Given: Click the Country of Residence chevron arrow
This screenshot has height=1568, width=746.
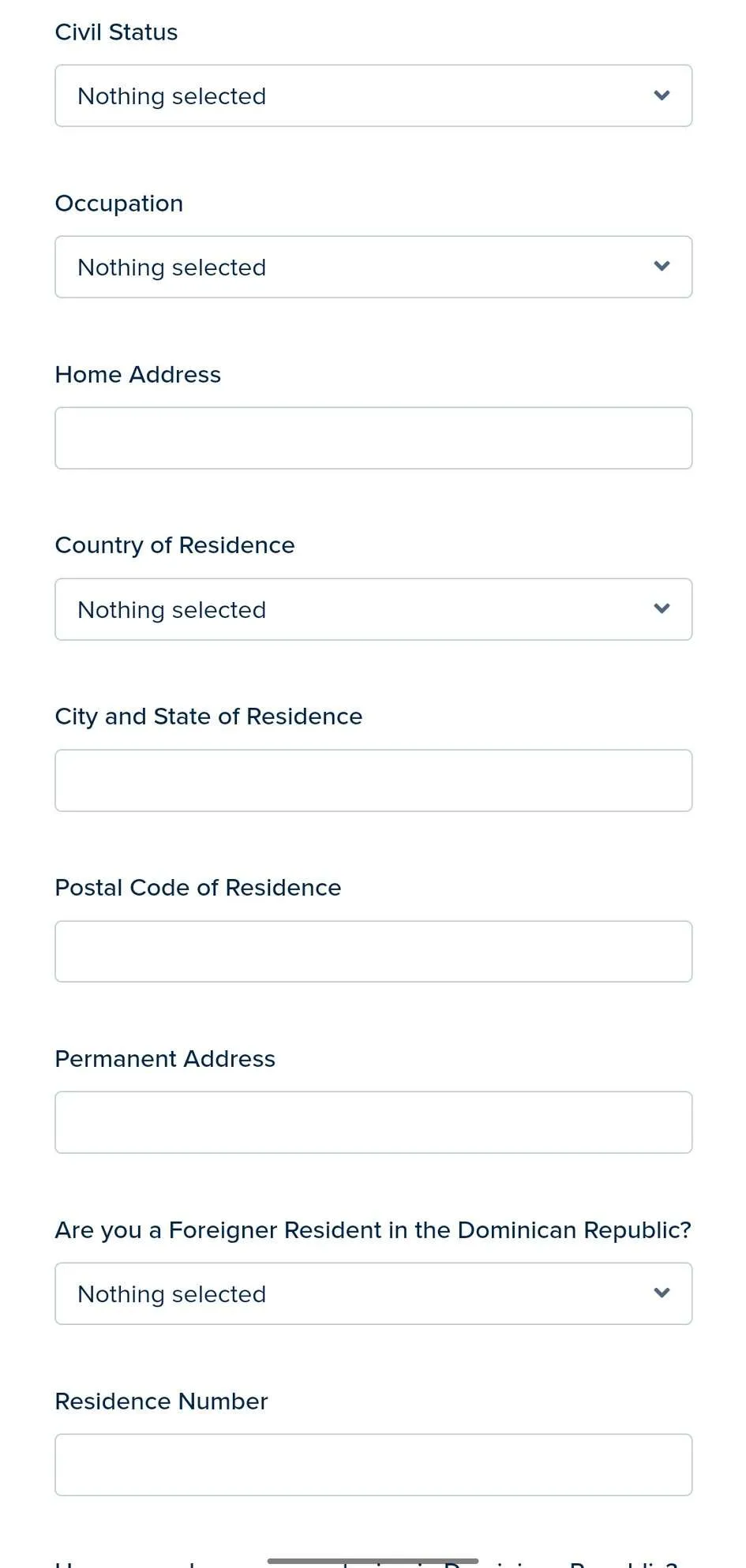Looking at the screenshot, I should (x=662, y=609).
